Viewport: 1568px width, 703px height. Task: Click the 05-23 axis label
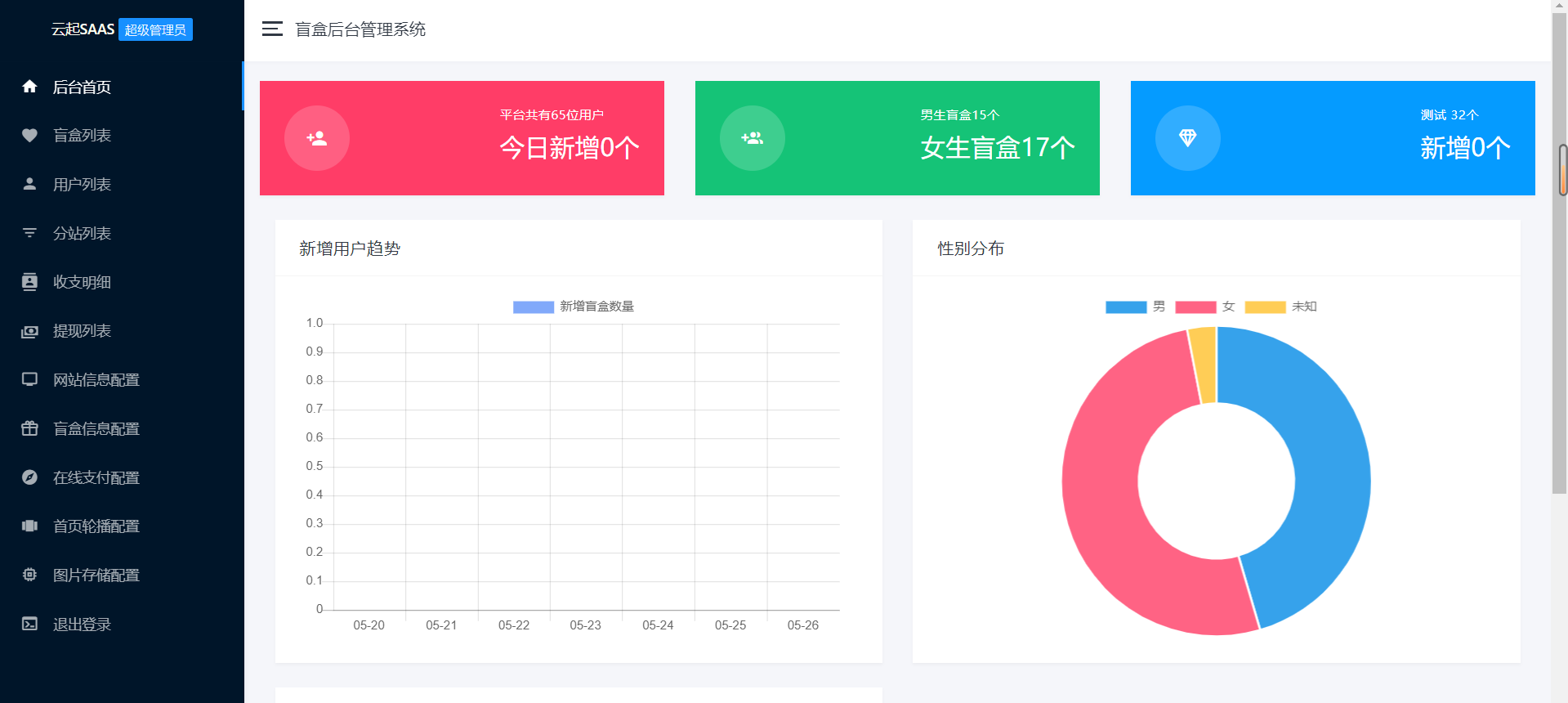pos(585,625)
